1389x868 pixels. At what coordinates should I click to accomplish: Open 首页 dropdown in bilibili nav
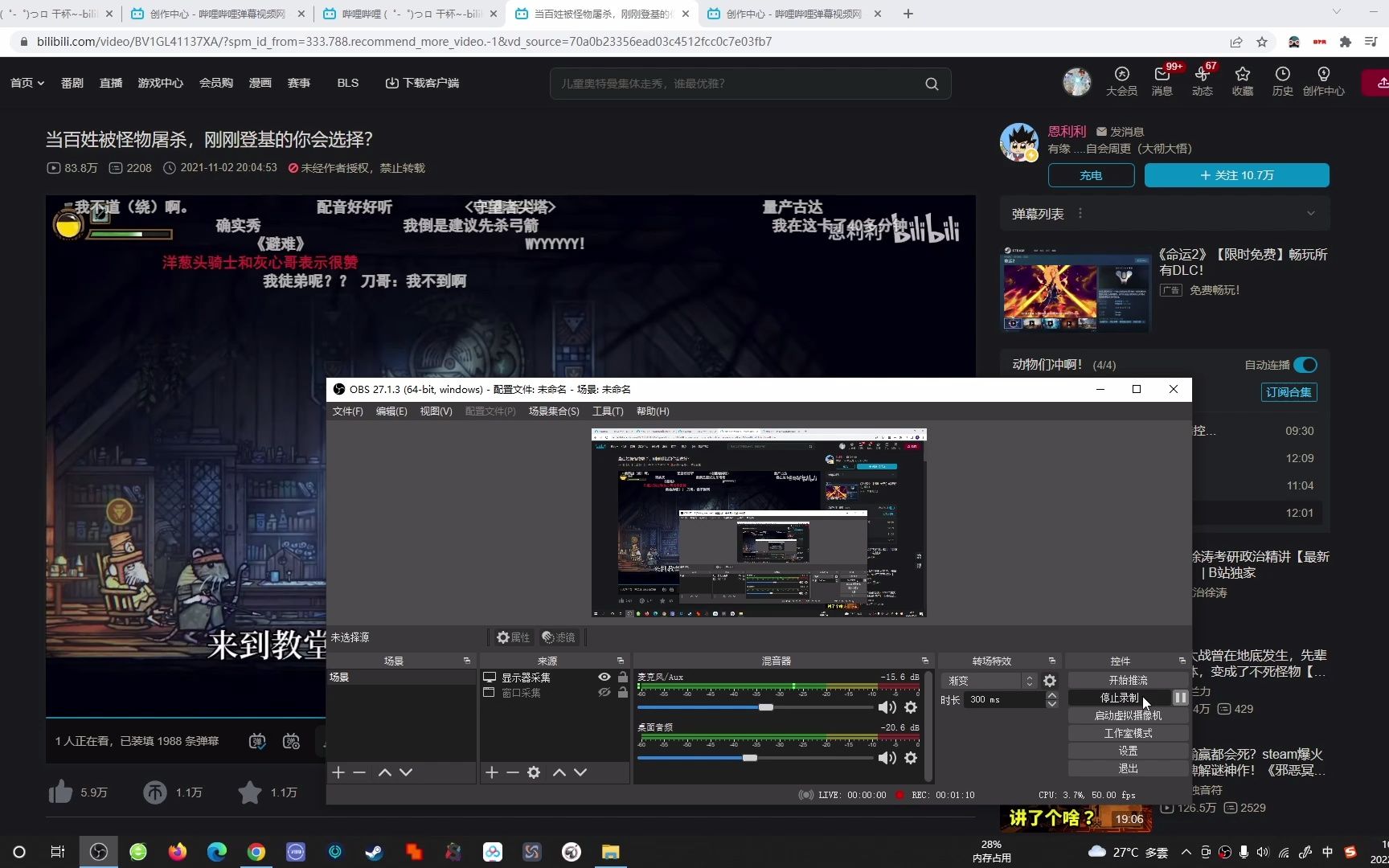[27, 83]
